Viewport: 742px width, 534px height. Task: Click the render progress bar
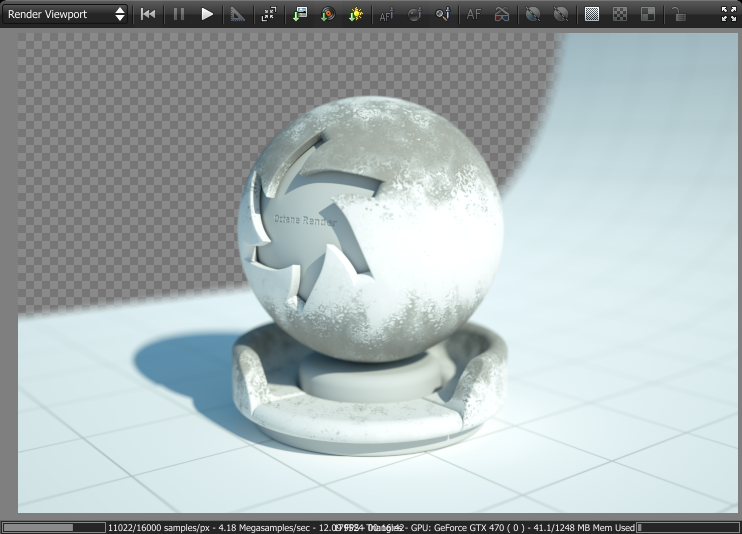(x=54, y=527)
